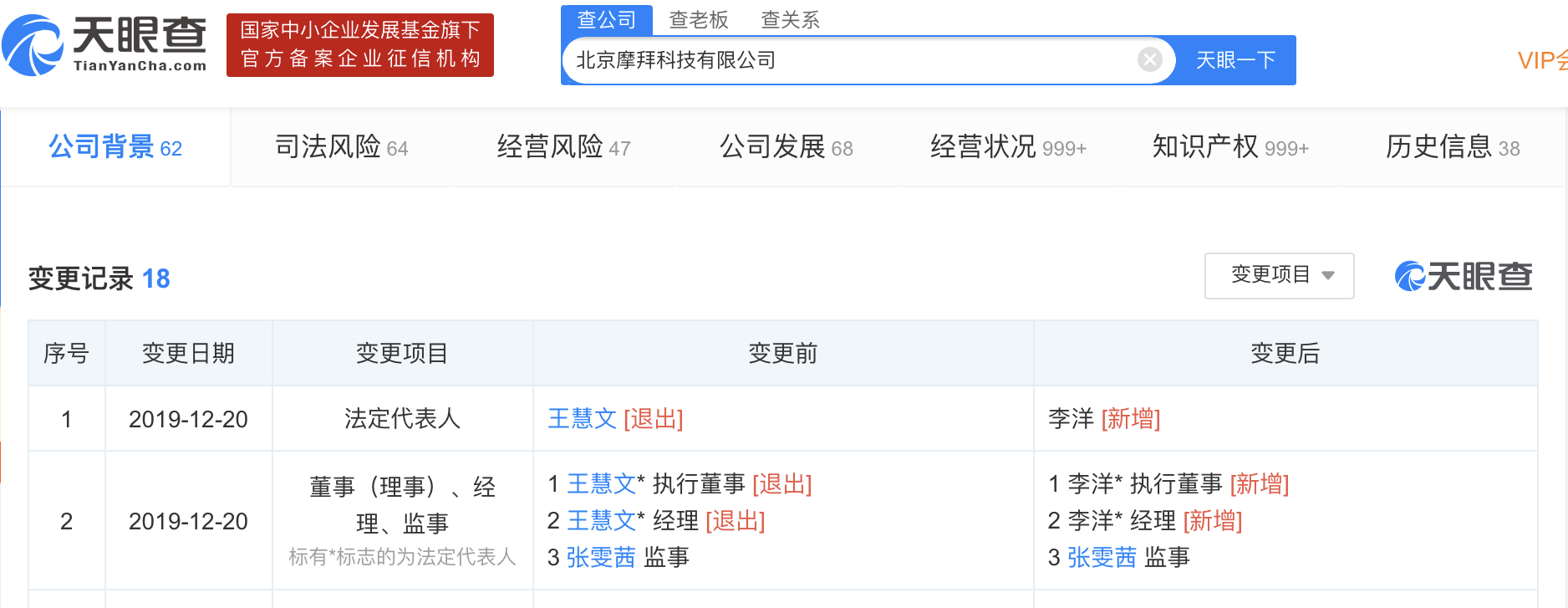The height and width of the screenshot is (608, 1568).
Task: Click the watermark TianYanCha logo
Action: (x=1463, y=276)
